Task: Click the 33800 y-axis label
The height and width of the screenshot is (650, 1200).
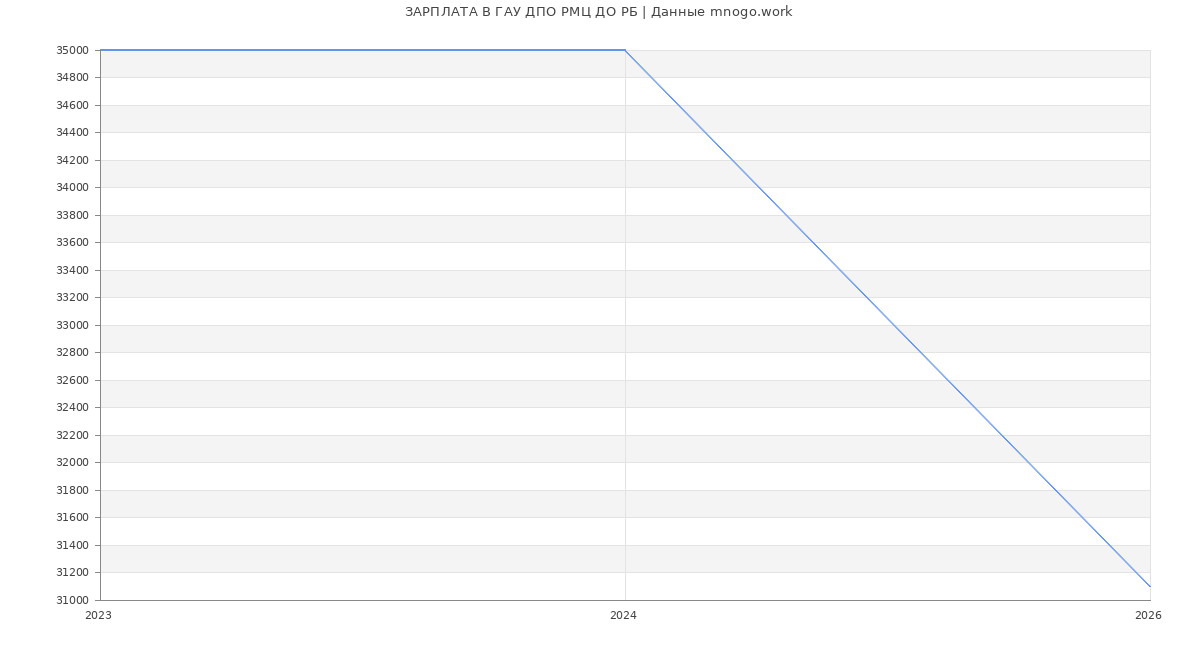Action: coord(72,215)
